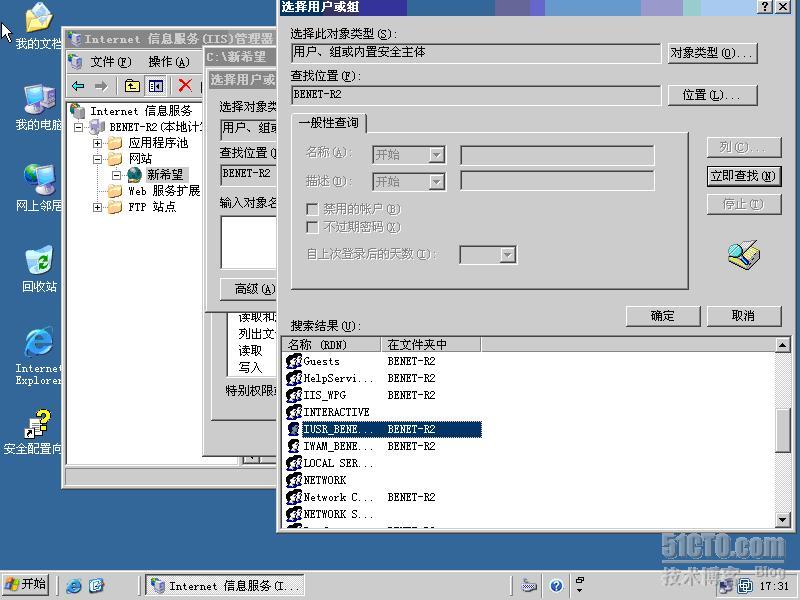Viewport: 800px width, 600px height.
Task: Open the 操作(A) menu in IIS manager
Action: tap(169, 62)
